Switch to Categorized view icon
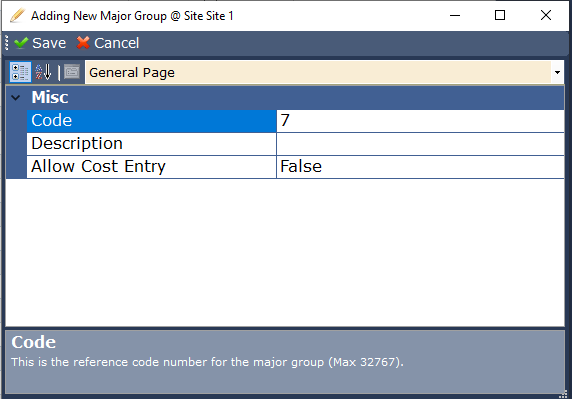This screenshot has width=572, height=399. point(20,72)
